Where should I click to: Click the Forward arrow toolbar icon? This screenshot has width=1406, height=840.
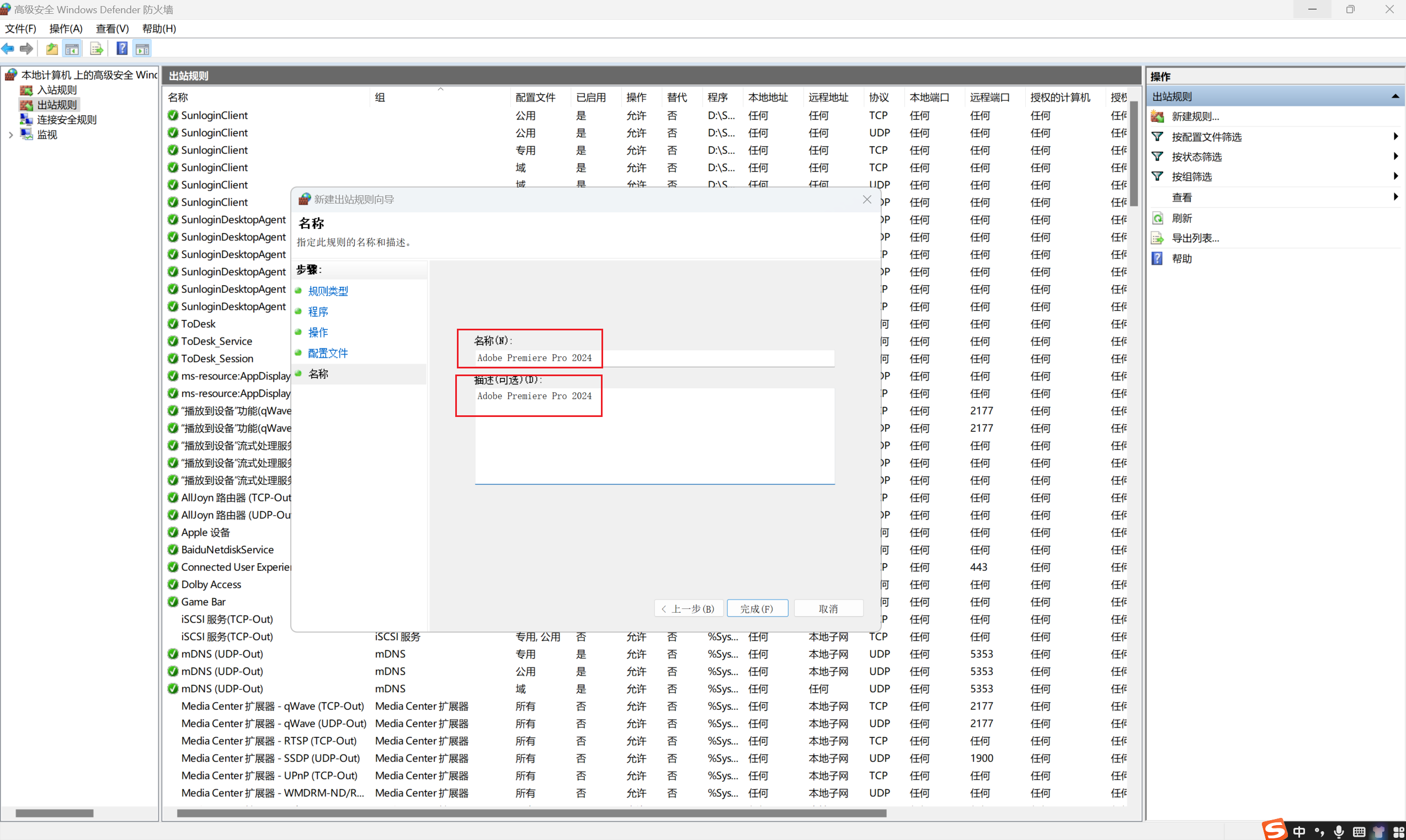click(26, 49)
